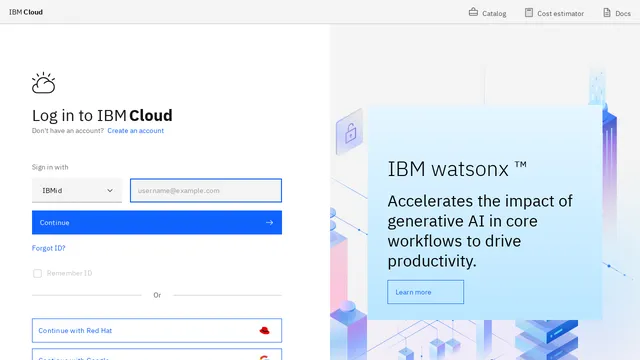This screenshot has height=360, width=640.
Task: Open the Catalog basket icon
Action: click(473, 12)
